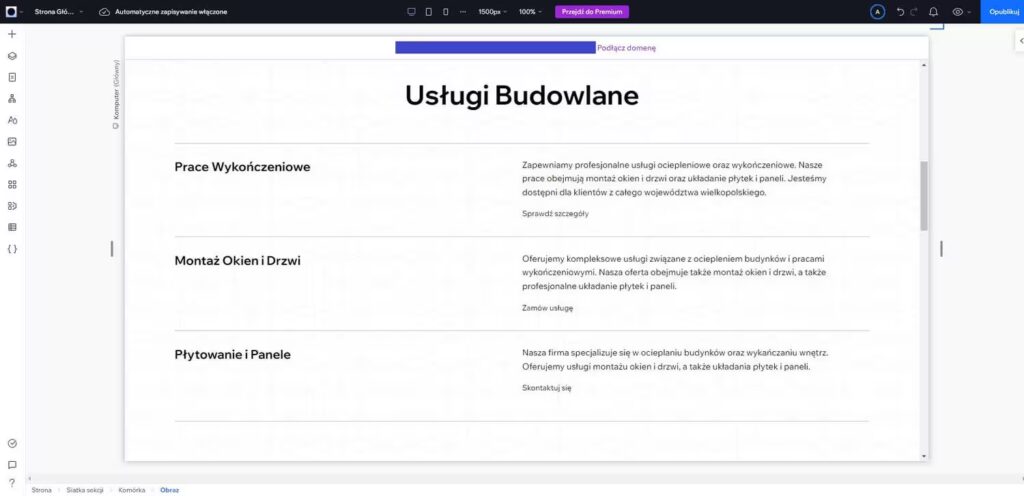Click the undo arrow
The height and width of the screenshot is (496, 1024).
click(901, 12)
